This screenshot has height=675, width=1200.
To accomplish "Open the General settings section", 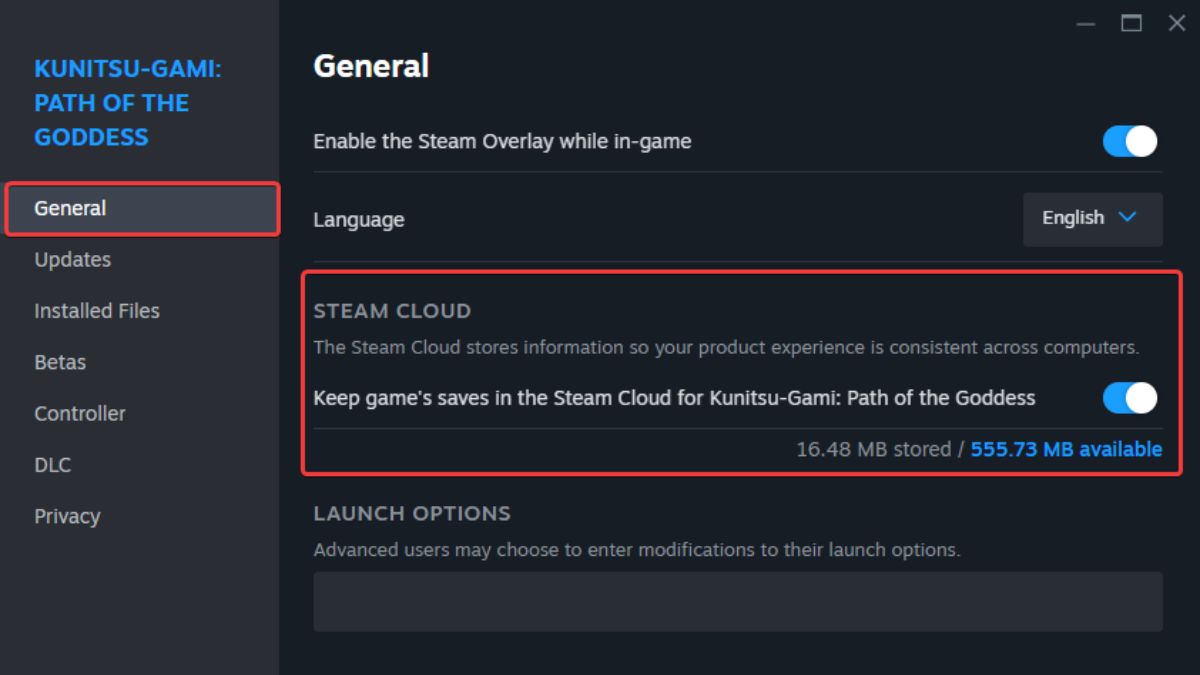I will (x=70, y=208).
